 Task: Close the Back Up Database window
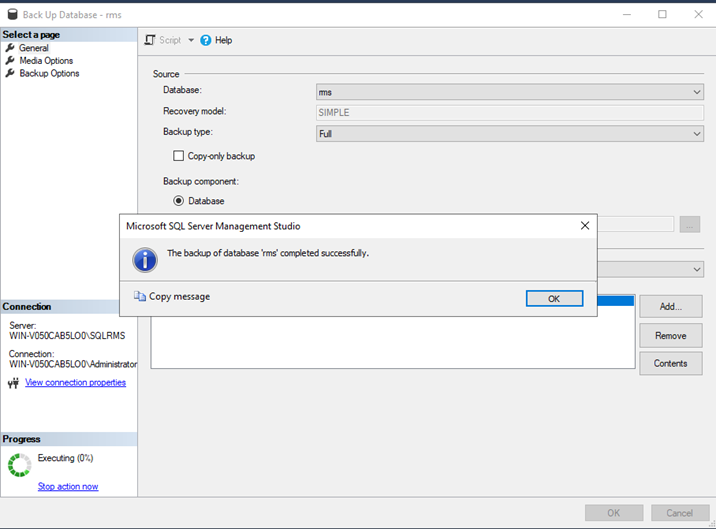pyautogui.click(x=698, y=14)
